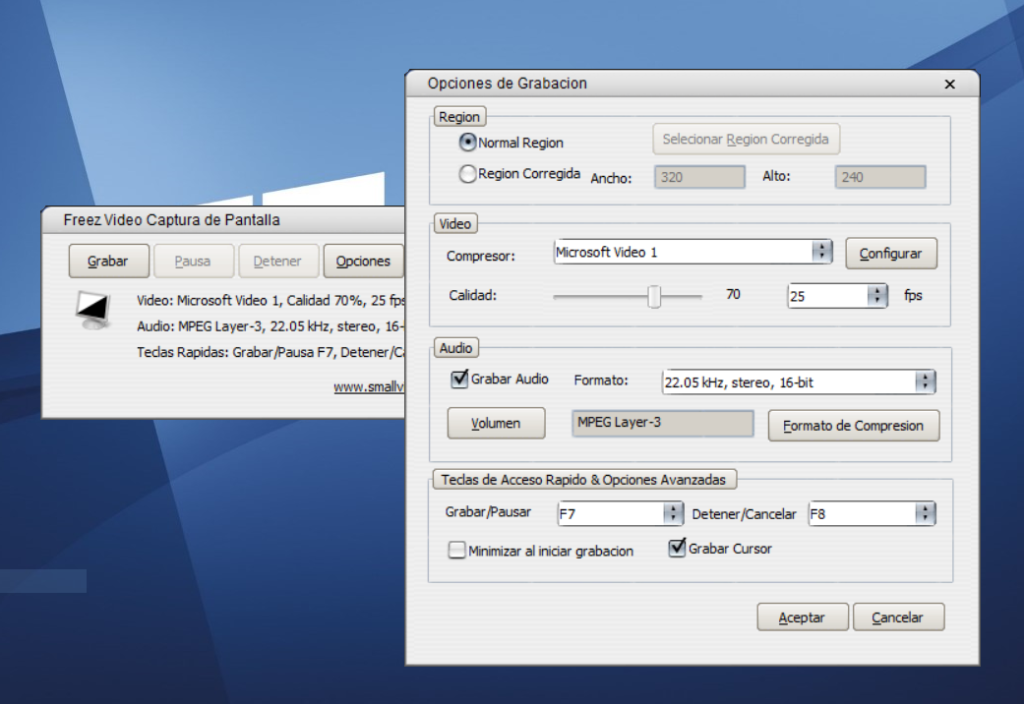Open the audio Formato dropdown
This screenshot has width=1024, height=704.
point(925,381)
